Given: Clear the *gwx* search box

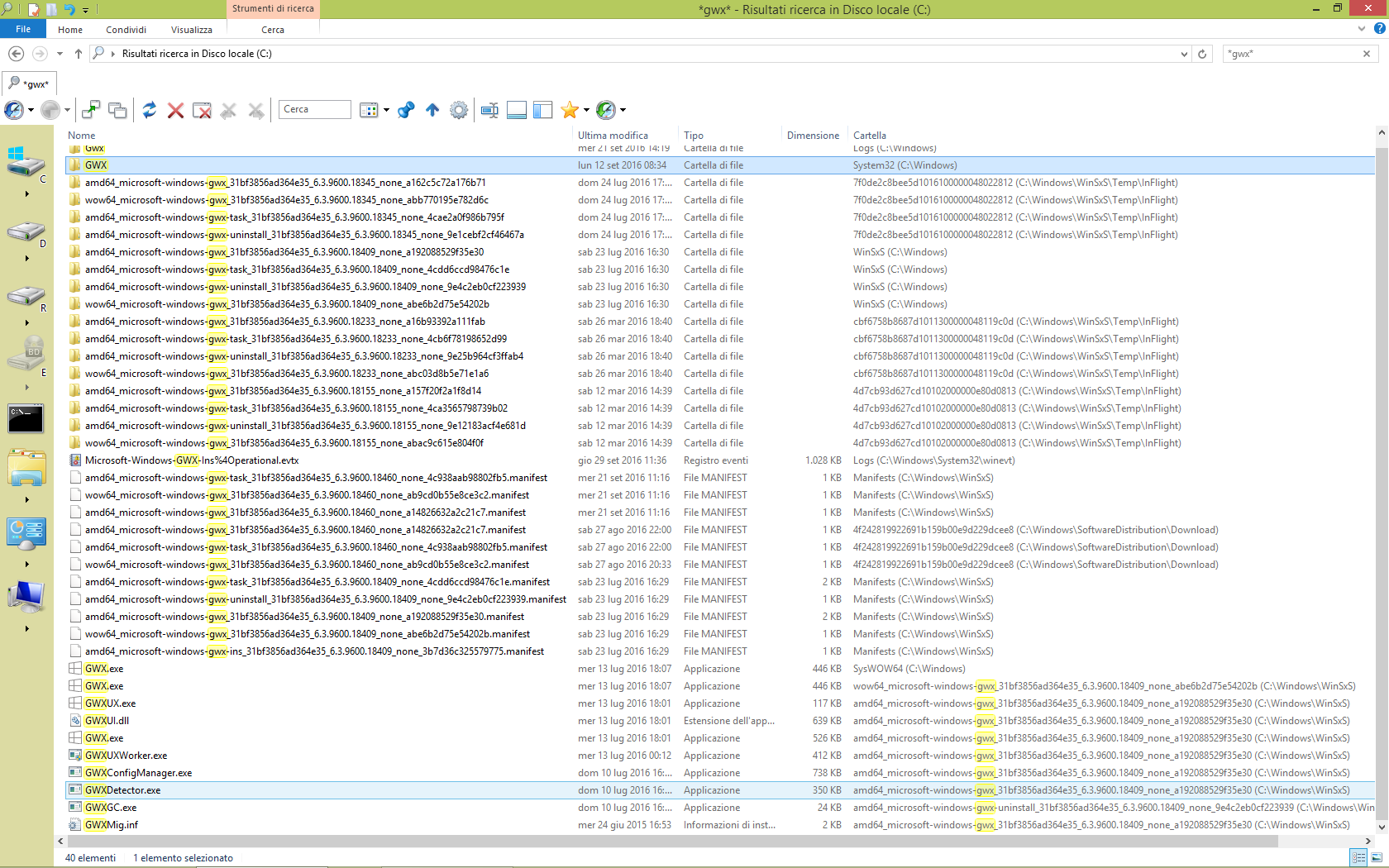Looking at the screenshot, I should click(x=1367, y=54).
